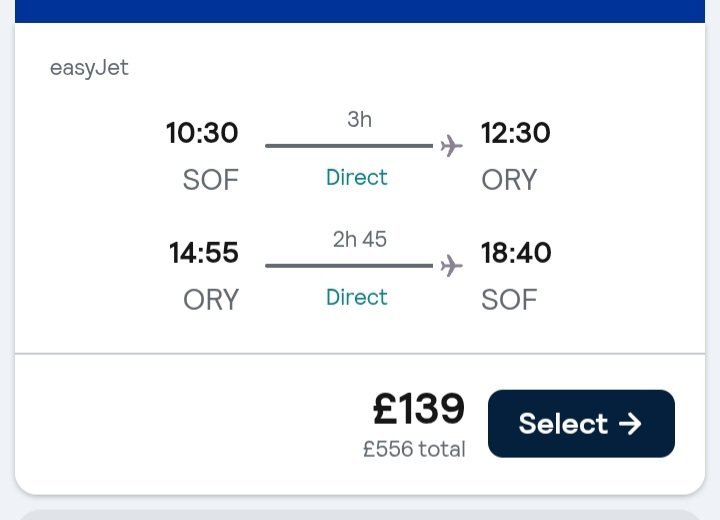This screenshot has width=720, height=520.
Task: Click the return Direct label
Action: click(x=357, y=297)
